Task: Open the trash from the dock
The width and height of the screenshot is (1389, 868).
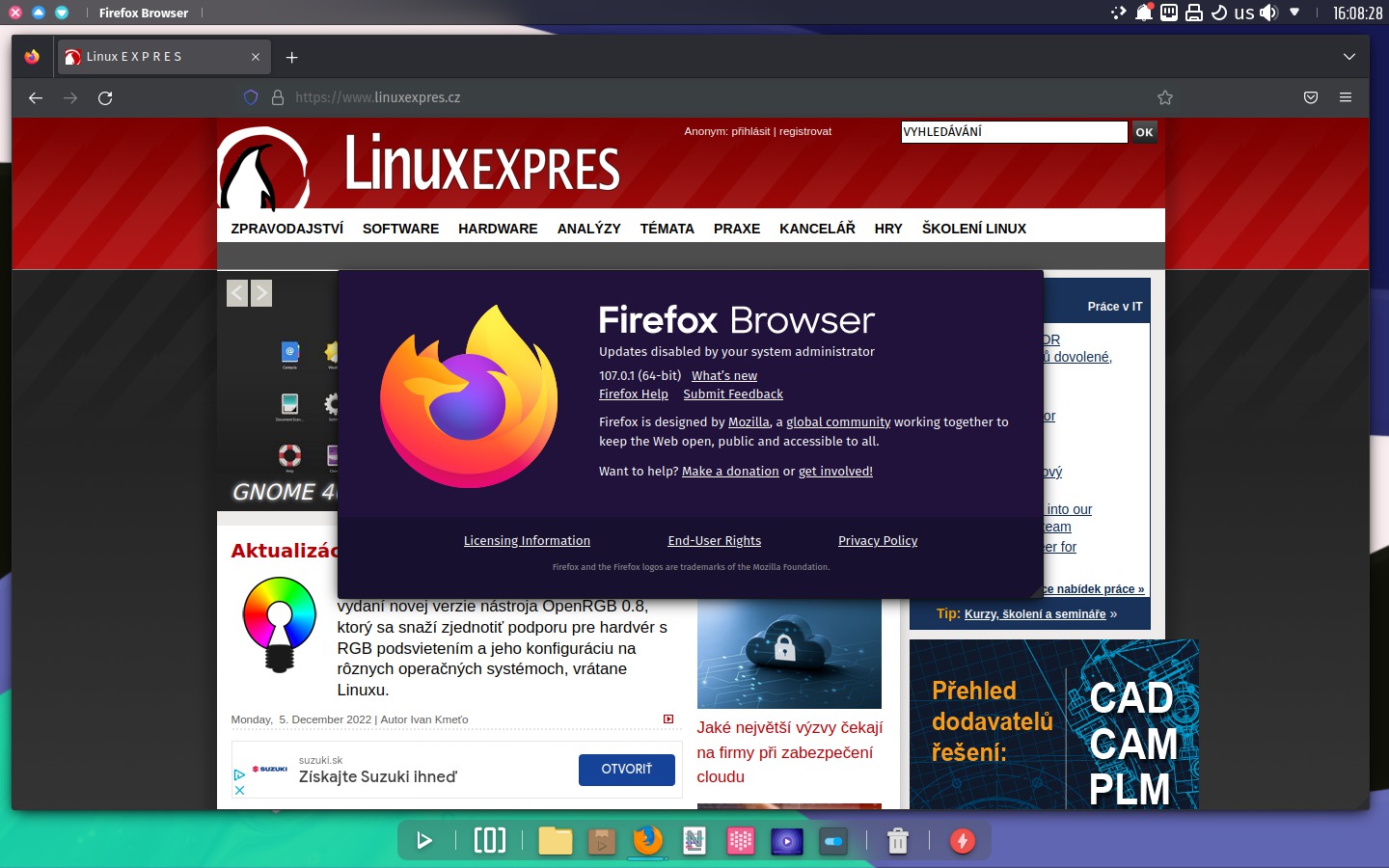Action: tap(898, 841)
